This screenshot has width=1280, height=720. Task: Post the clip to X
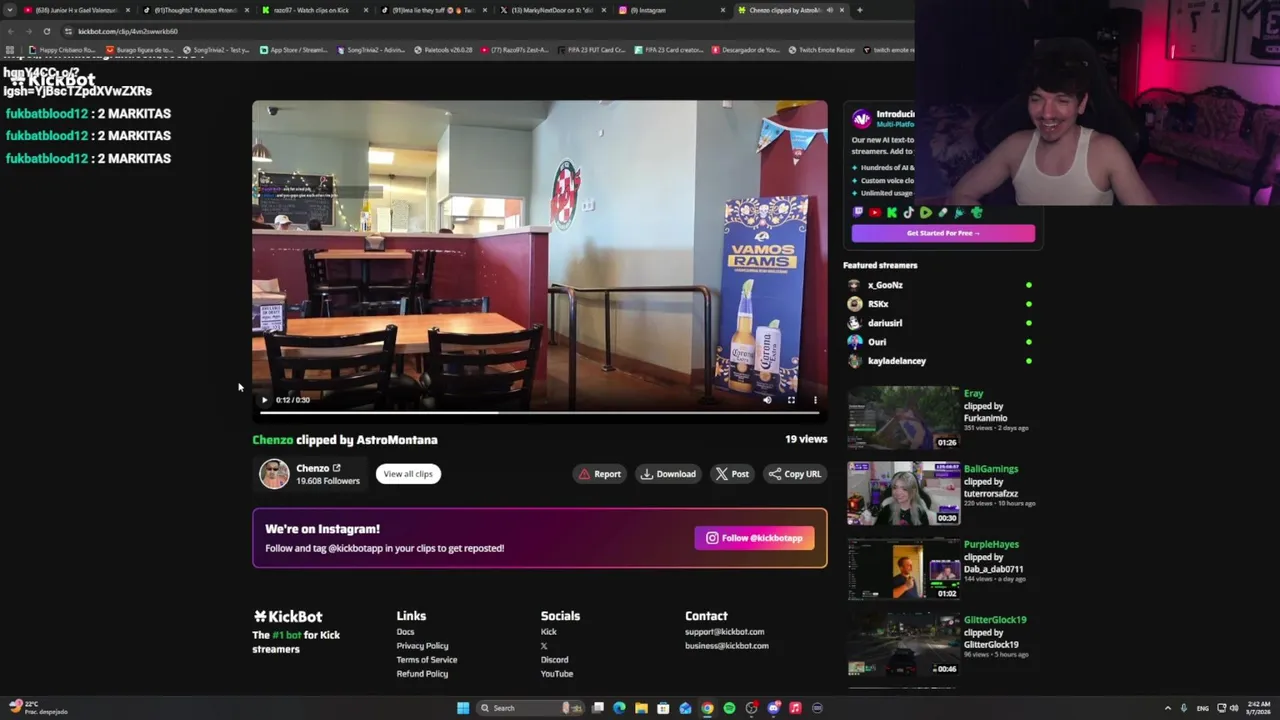tap(732, 474)
